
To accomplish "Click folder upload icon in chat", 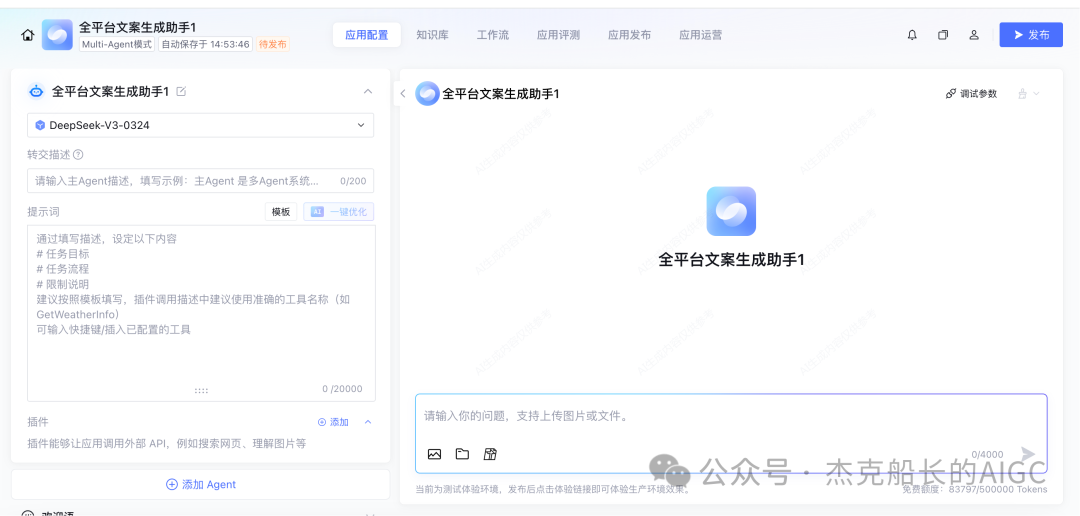I will (462, 454).
